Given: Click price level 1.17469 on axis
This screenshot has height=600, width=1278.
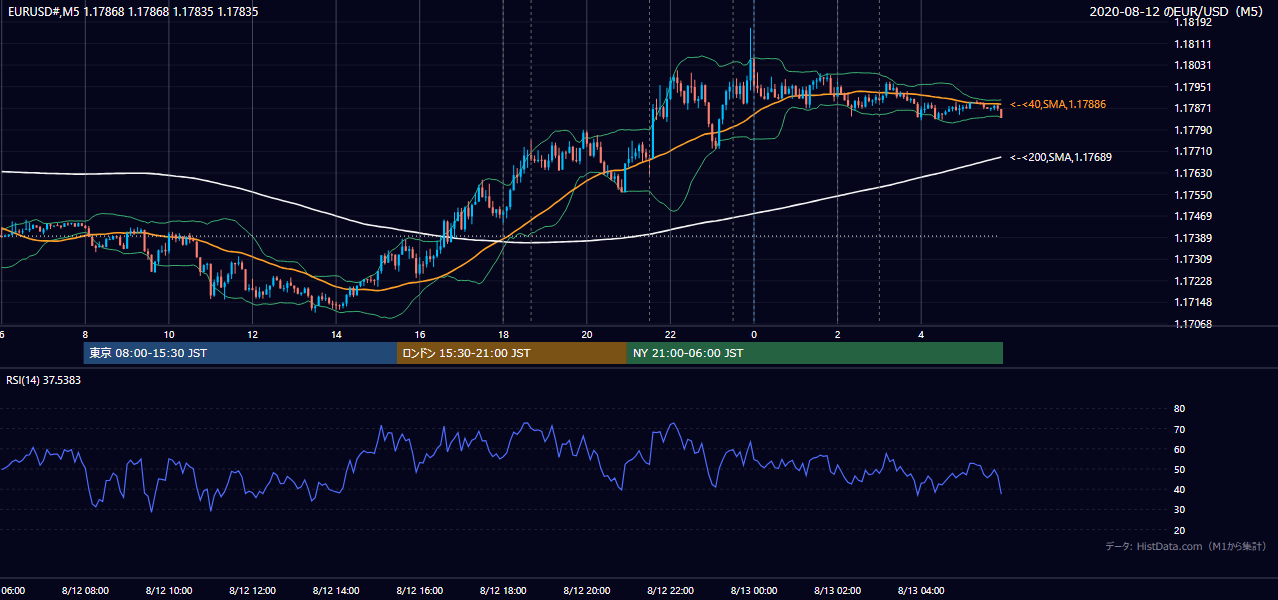Looking at the screenshot, I should pyautogui.click(x=1193, y=216).
